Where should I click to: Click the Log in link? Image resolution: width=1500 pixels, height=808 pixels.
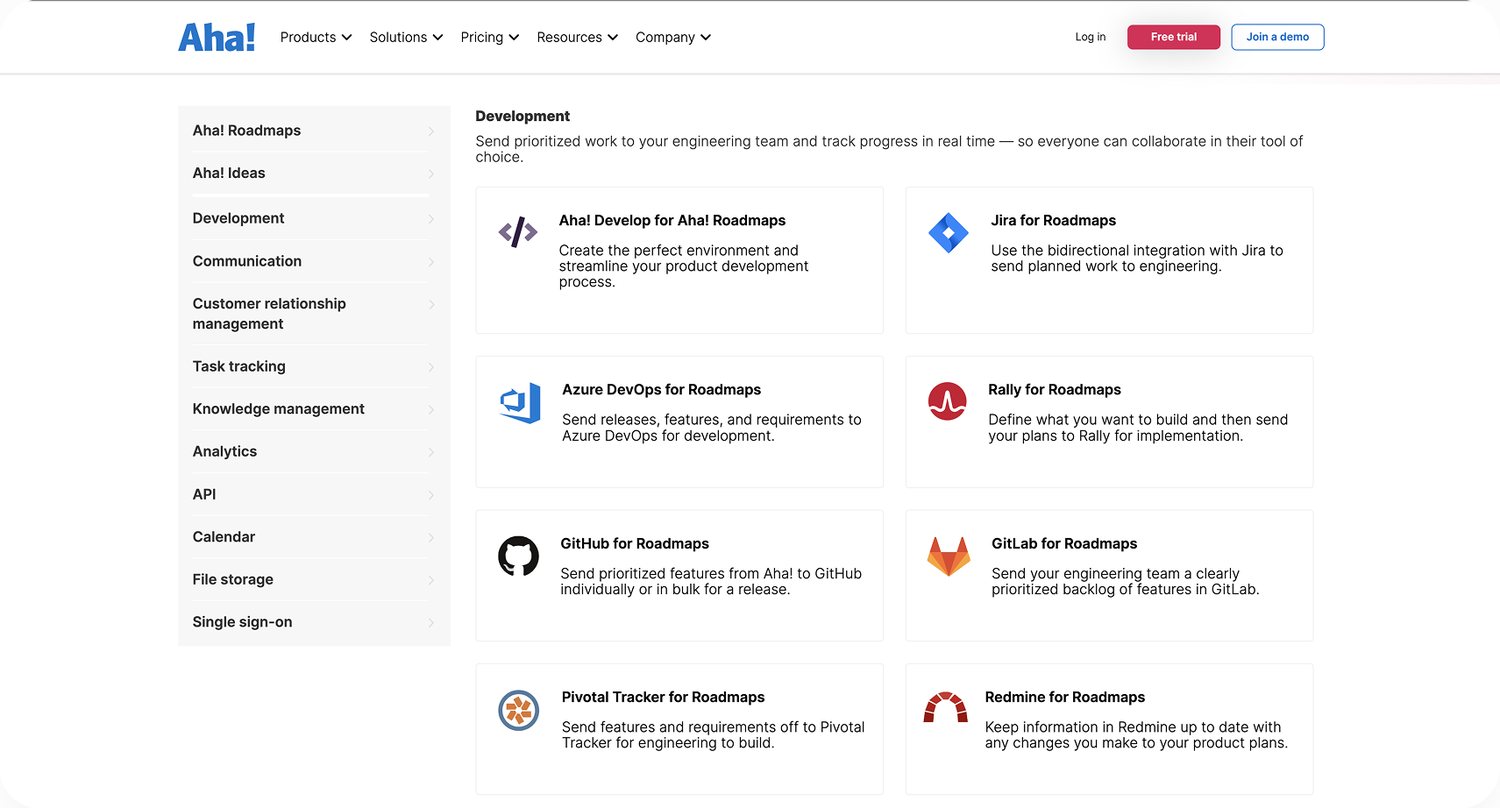1090,37
